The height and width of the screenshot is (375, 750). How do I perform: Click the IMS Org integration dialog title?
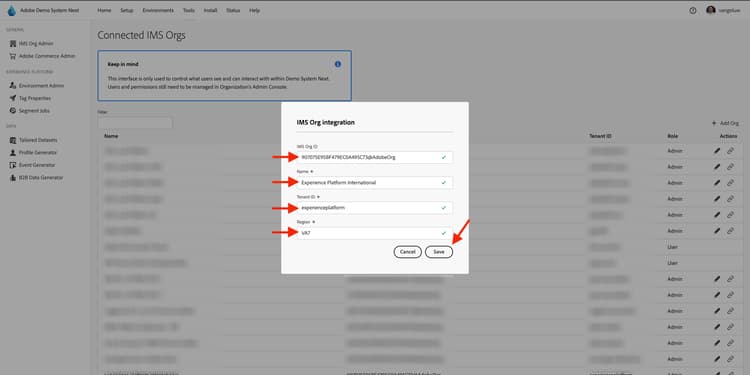click(326, 122)
